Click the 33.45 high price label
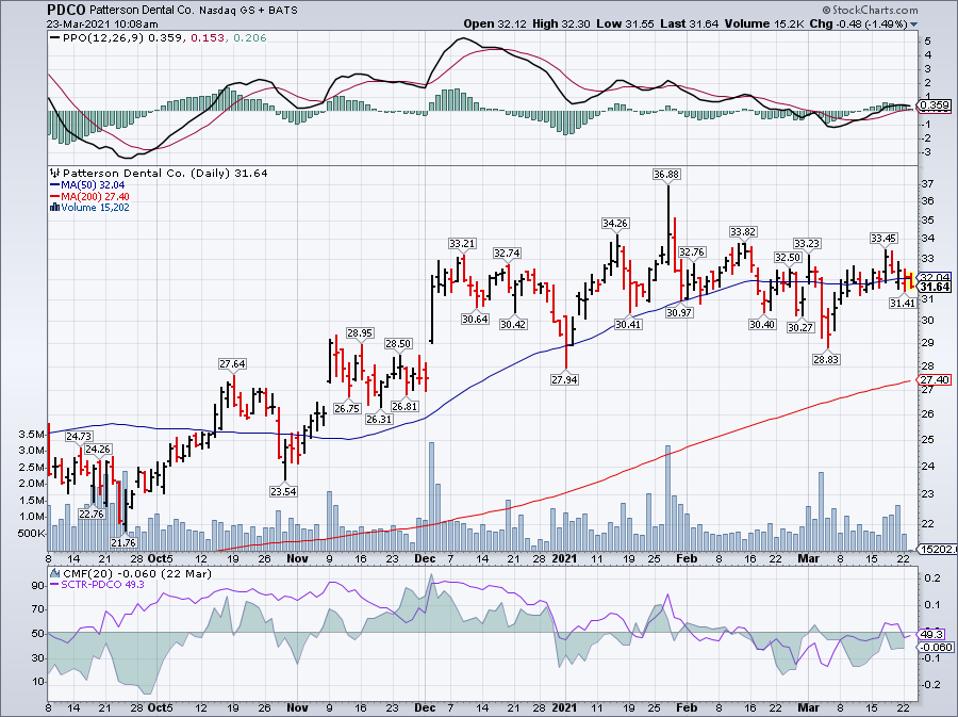 [x=883, y=238]
